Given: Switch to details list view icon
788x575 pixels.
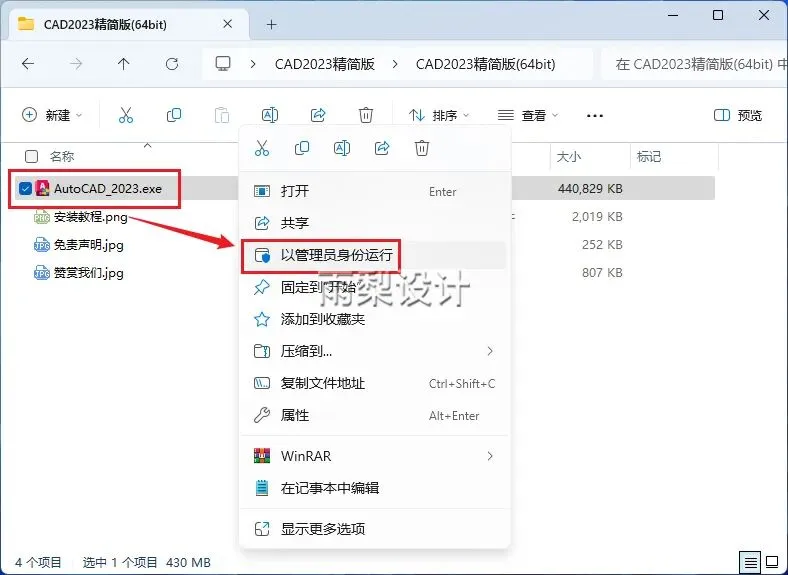Looking at the screenshot, I should click(x=751, y=562).
